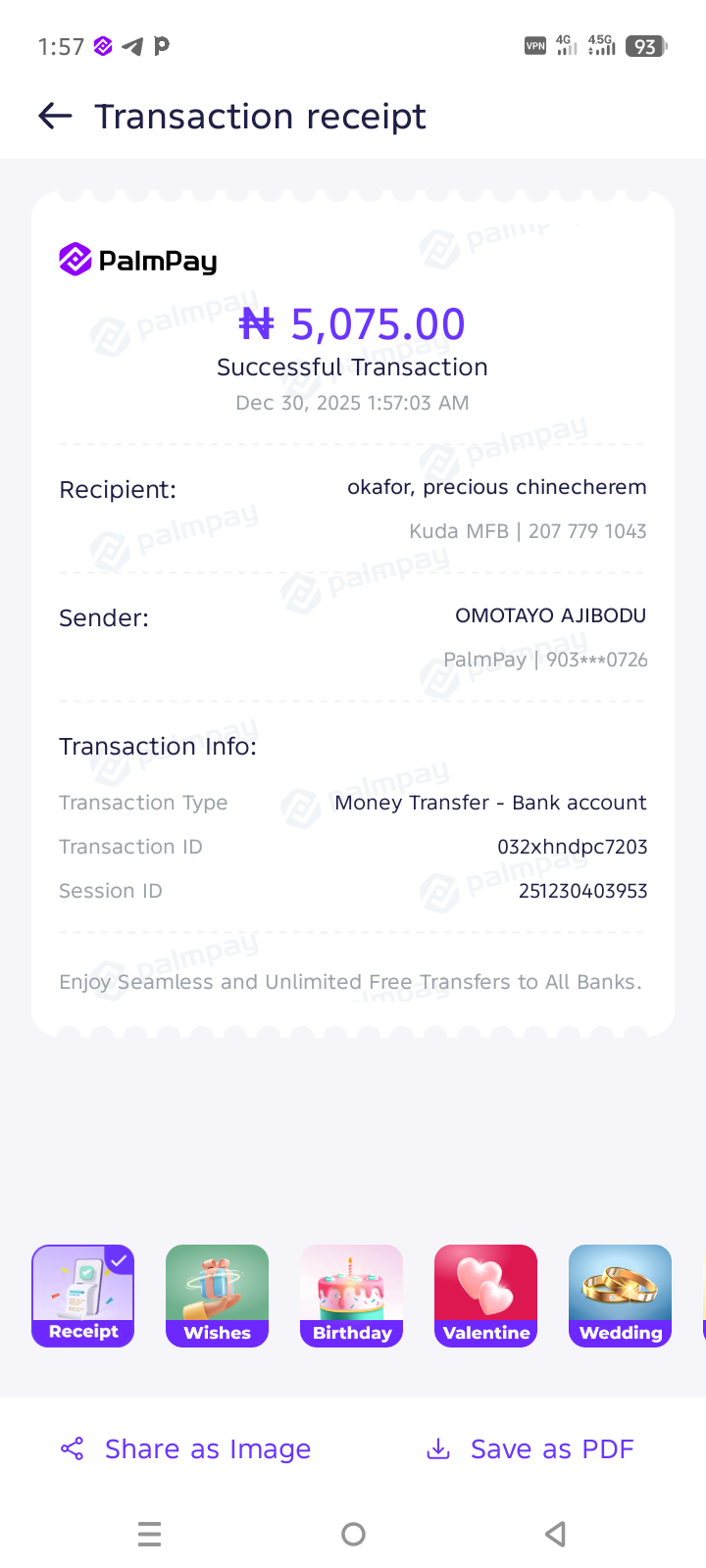Image resolution: width=706 pixels, height=1568 pixels.
Task: Tap the Transaction ID value 032xhndpc7203
Action: click(x=572, y=847)
